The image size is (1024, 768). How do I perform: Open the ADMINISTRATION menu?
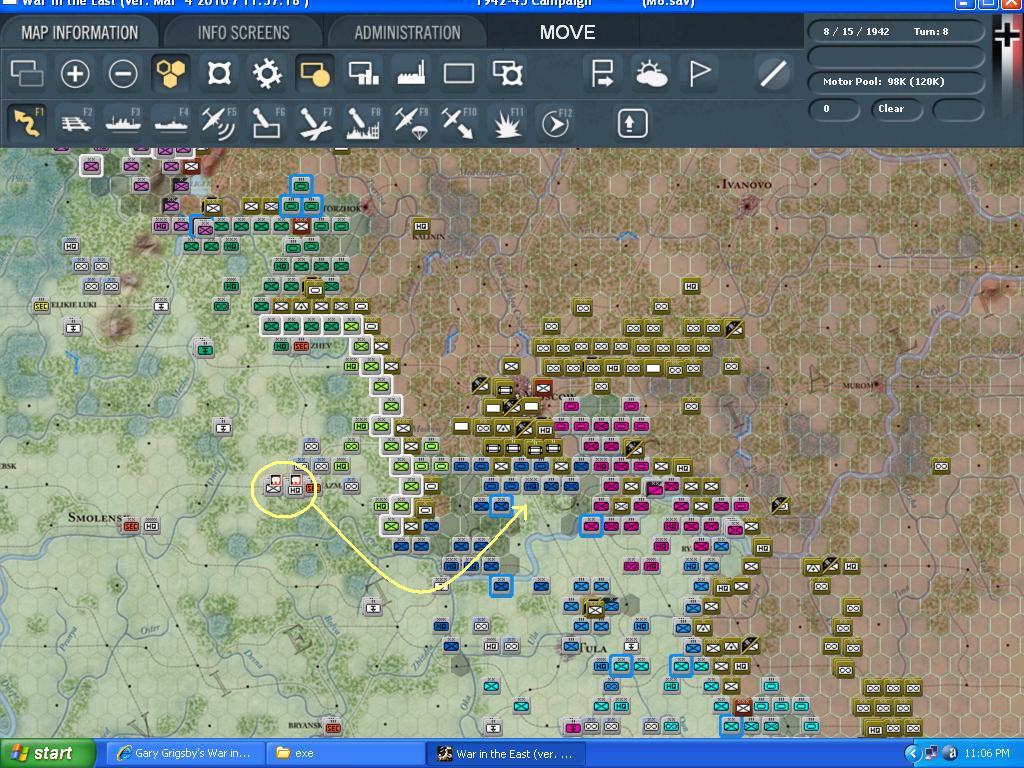404,31
